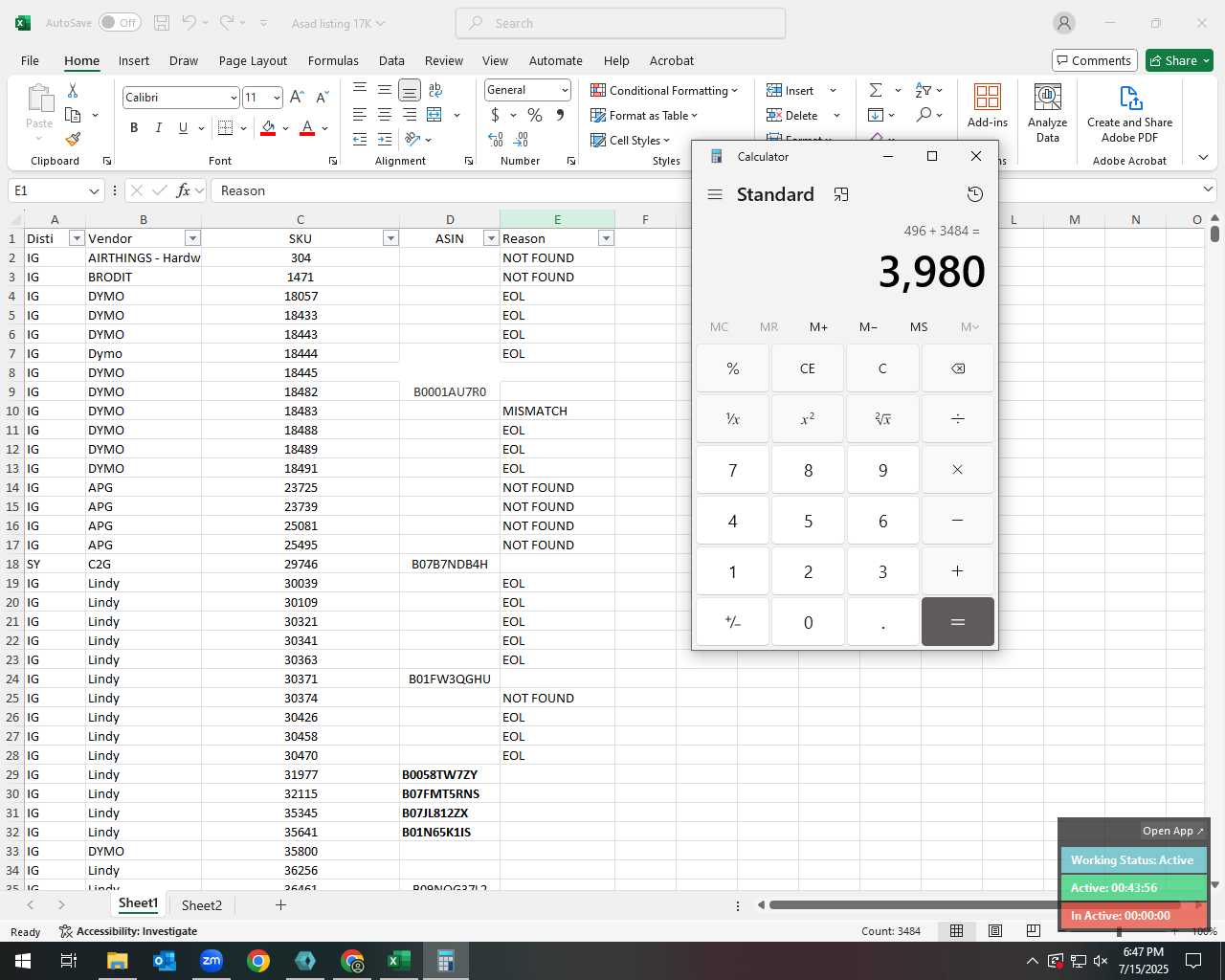Click the Share button
1225x980 pixels.
(x=1179, y=60)
